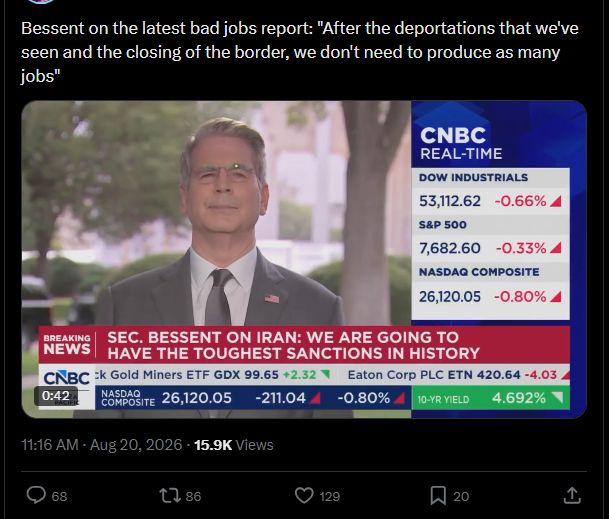Play the embedded CNBC video
Viewport: 609px width, 519px height.
pyautogui.click(x=304, y=260)
